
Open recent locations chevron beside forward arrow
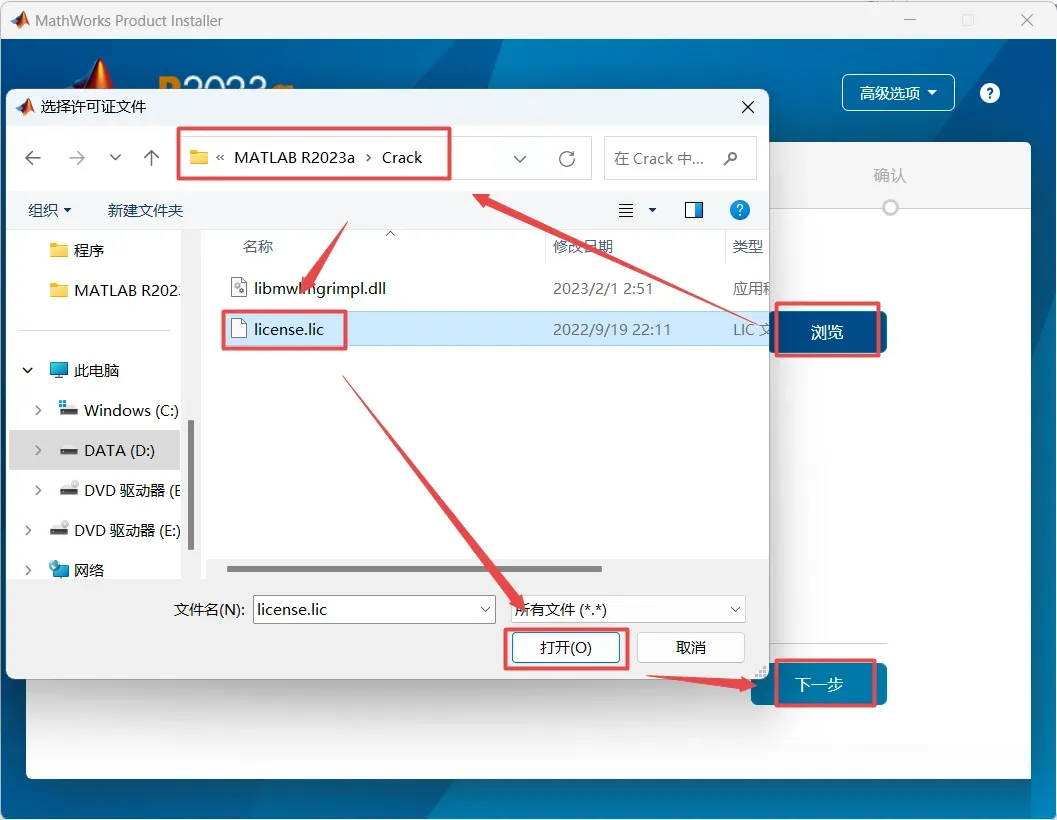115,158
